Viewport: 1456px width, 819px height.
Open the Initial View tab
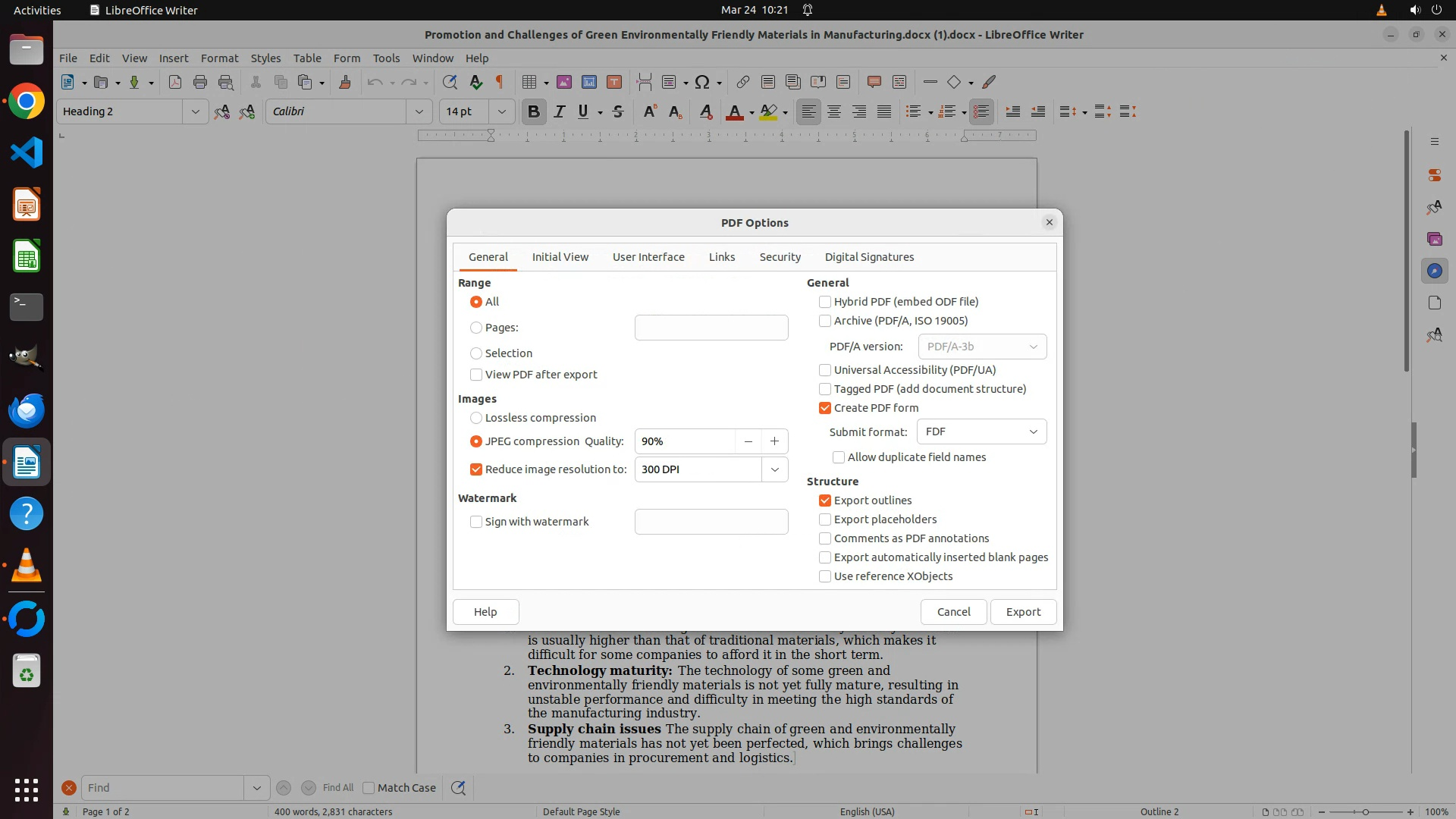[x=560, y=257]
